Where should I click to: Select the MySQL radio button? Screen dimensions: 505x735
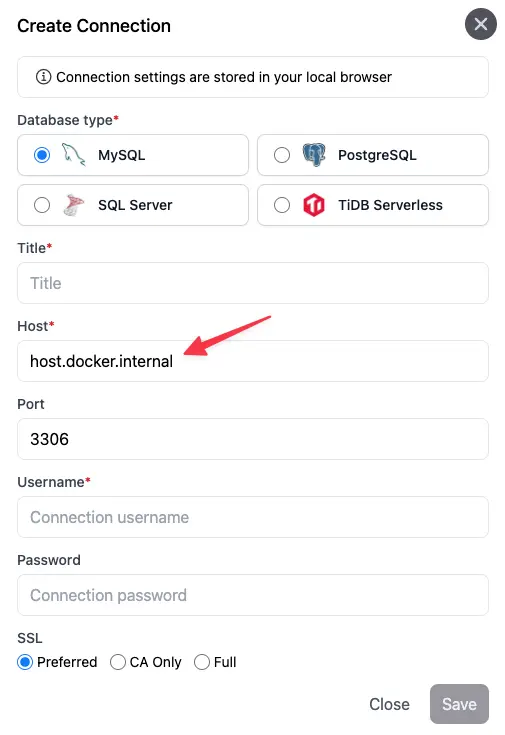pos(42,155)
